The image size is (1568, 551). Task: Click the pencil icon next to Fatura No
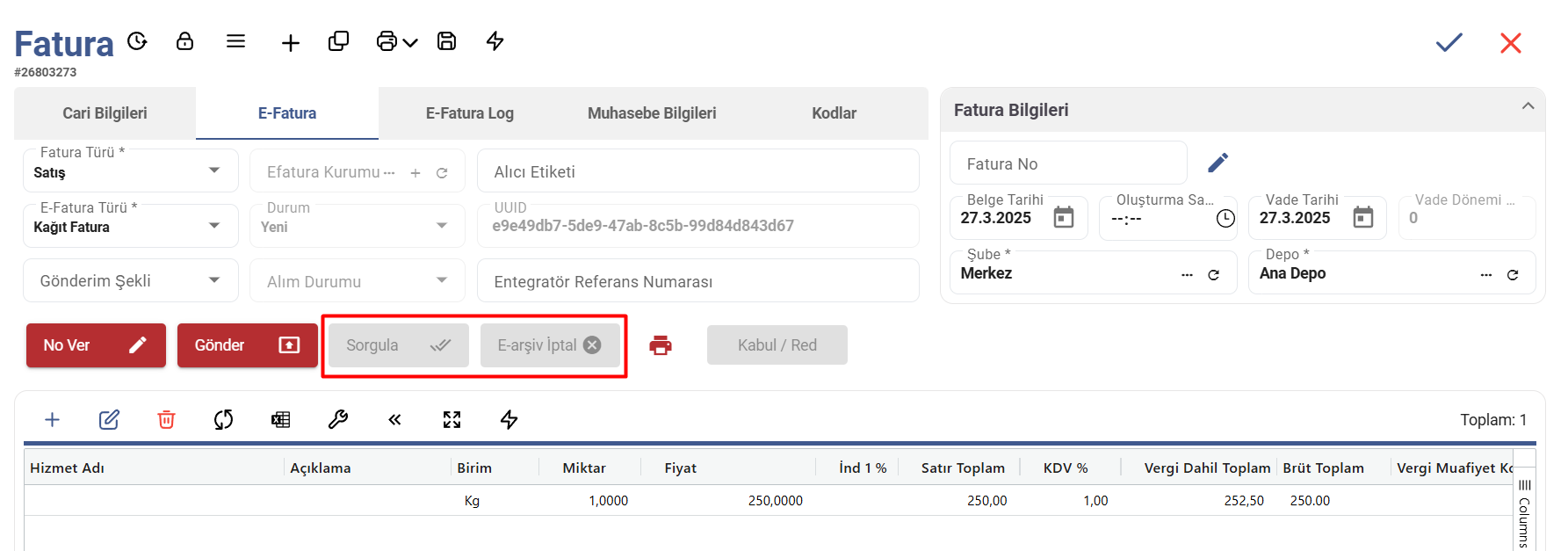point(1218,163)
